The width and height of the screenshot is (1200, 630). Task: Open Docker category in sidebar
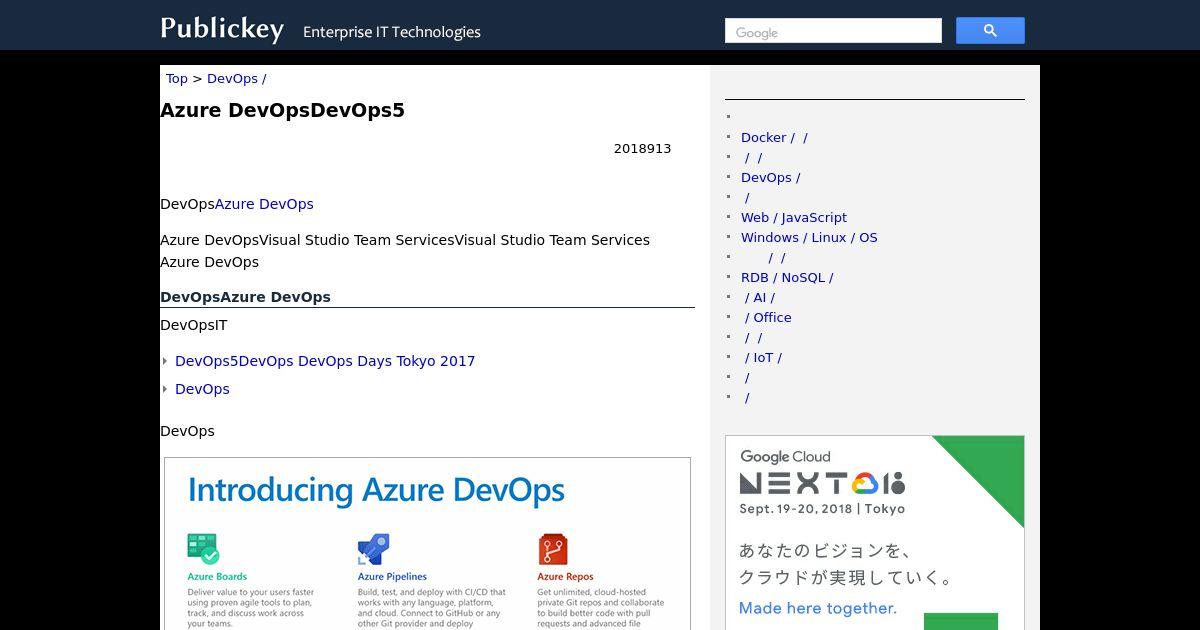point(774,137)
